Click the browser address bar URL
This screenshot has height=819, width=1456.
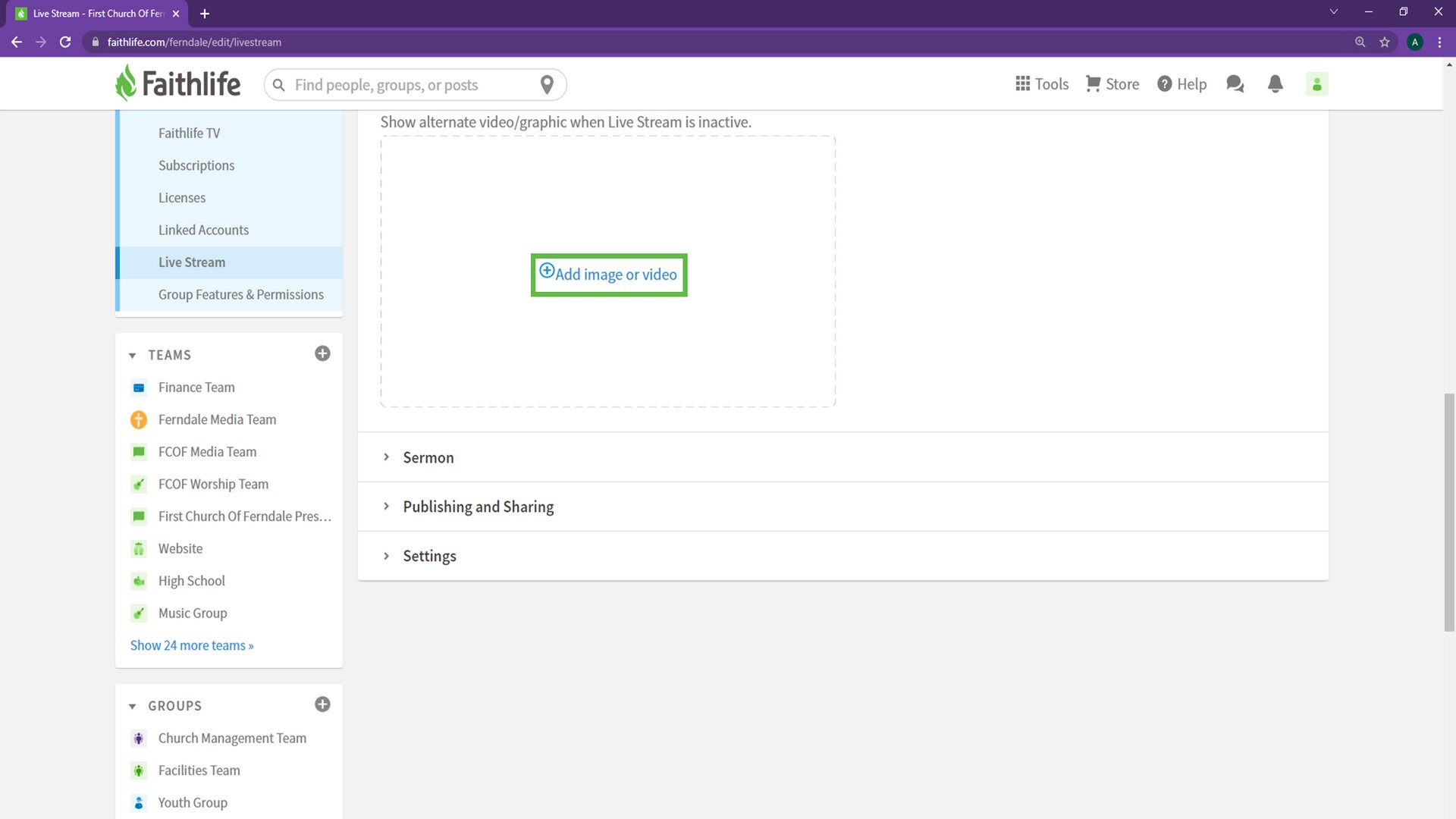click(x=194, y=42)
